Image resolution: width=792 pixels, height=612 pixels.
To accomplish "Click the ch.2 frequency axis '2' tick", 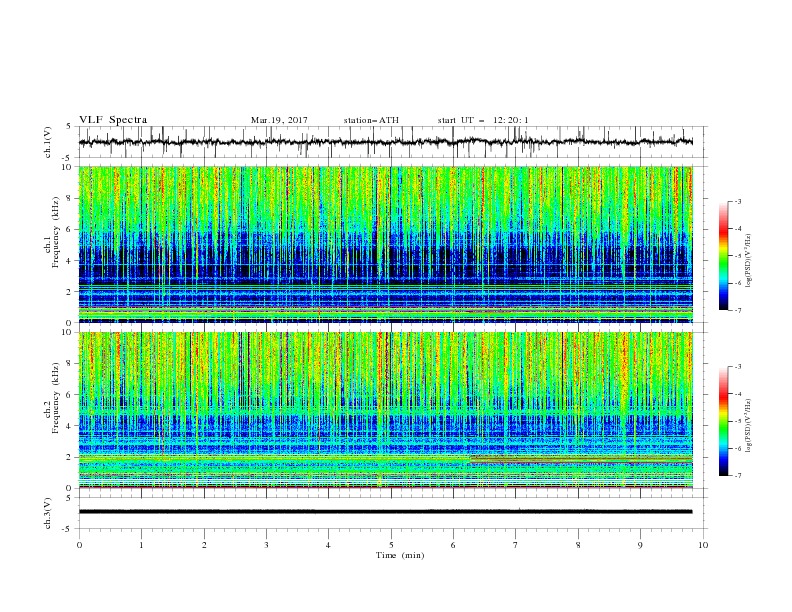I will [71, 457].
